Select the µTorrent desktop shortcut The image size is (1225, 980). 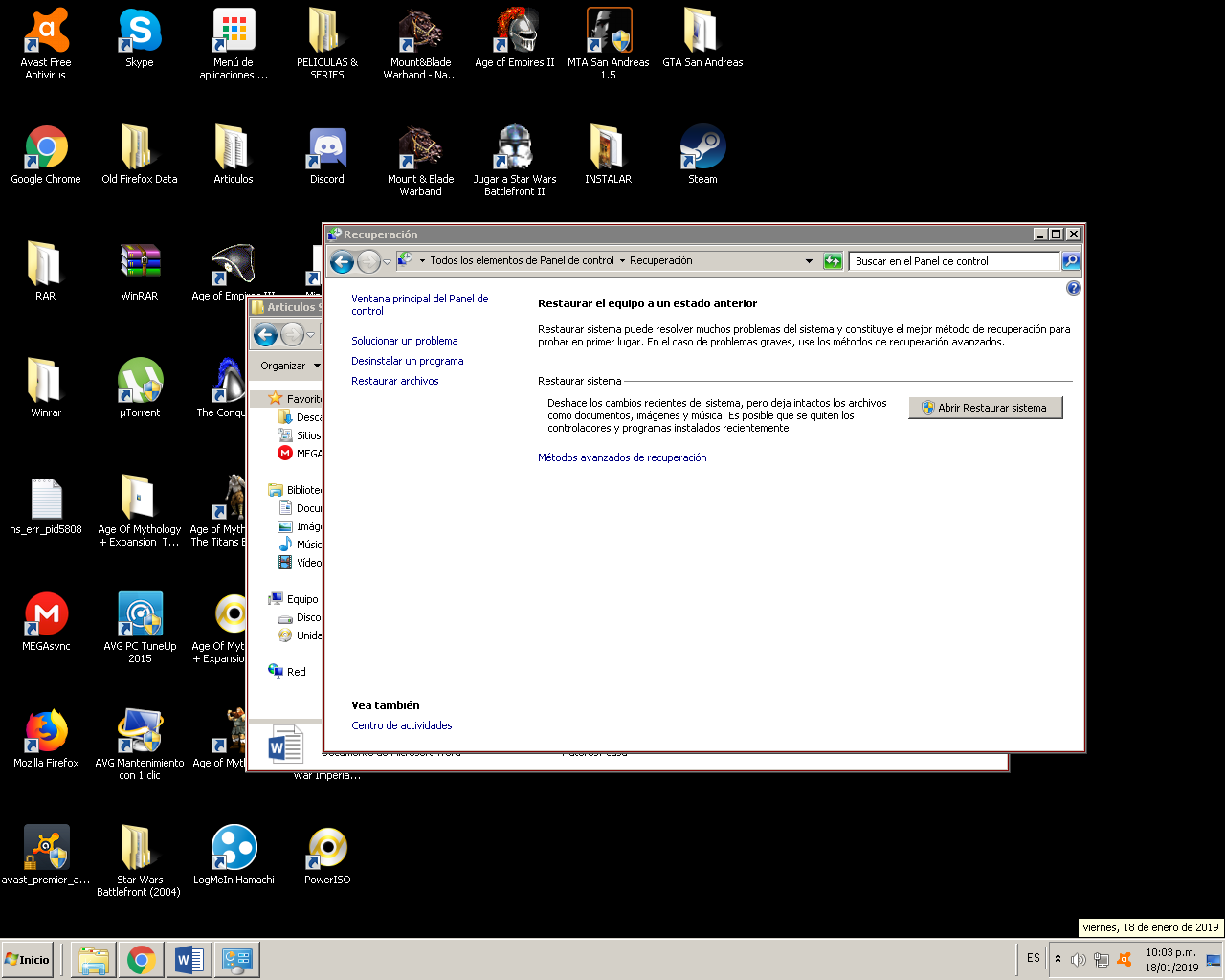click(x=140, y=389)
